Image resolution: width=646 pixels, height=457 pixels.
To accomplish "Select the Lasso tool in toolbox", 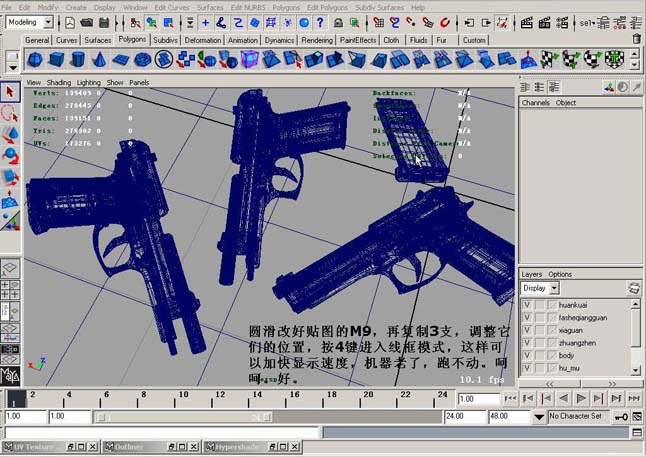I will tap(10, 113).
